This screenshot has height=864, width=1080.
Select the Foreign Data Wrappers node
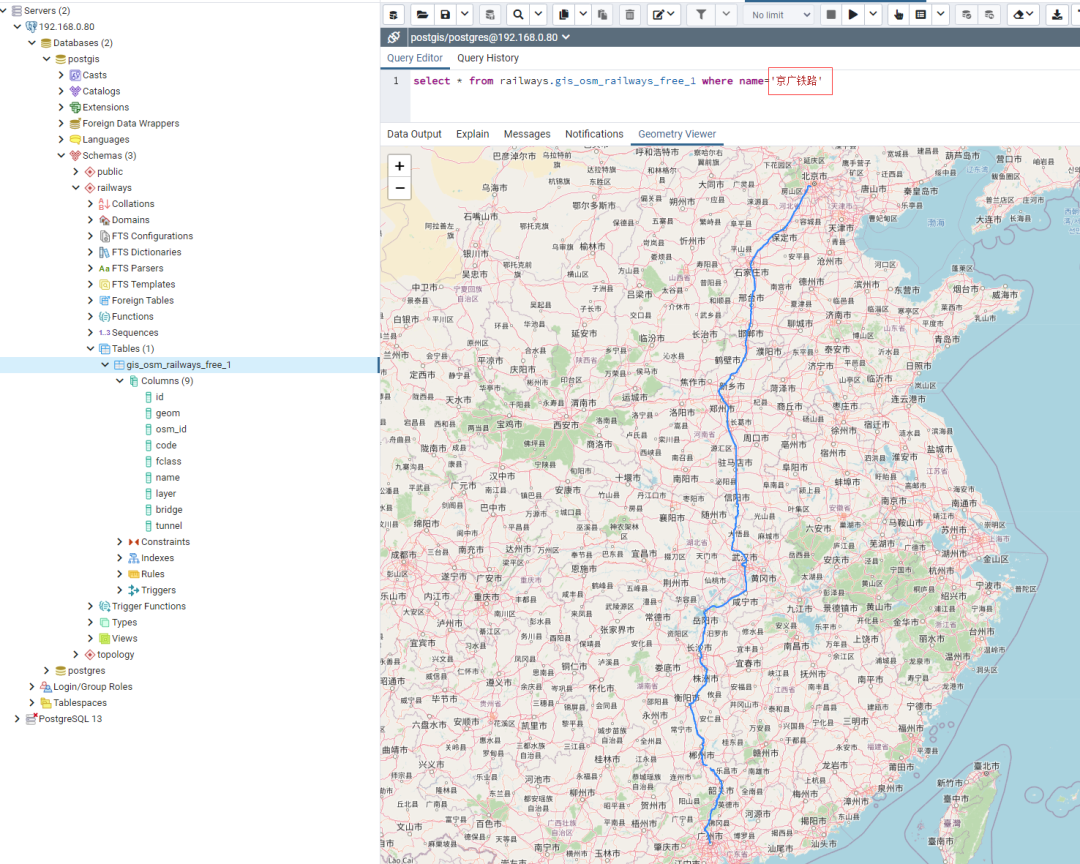[131, 123]
